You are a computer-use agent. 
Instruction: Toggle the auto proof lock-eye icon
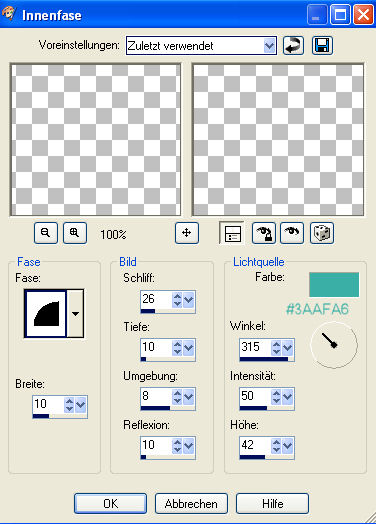point(264,233)
